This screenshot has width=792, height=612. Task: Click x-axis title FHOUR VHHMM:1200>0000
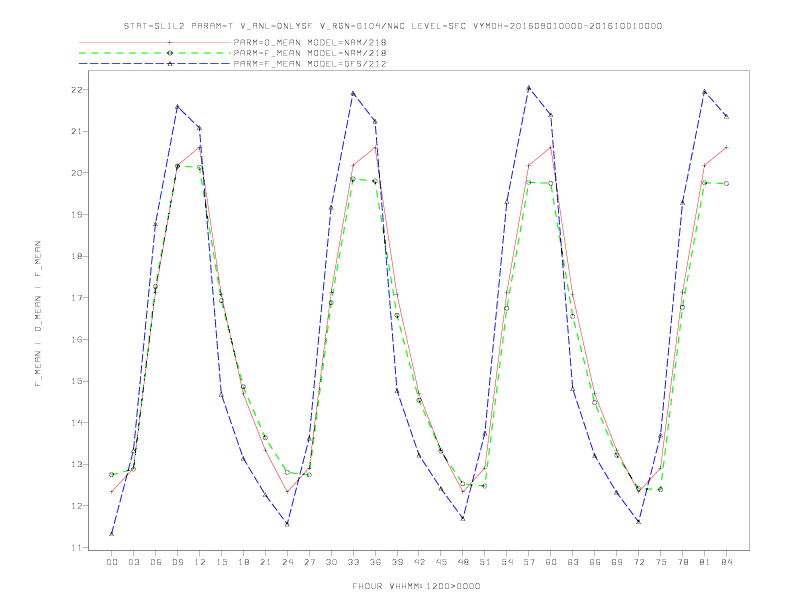pyautogui.click(x=416, y=586)
